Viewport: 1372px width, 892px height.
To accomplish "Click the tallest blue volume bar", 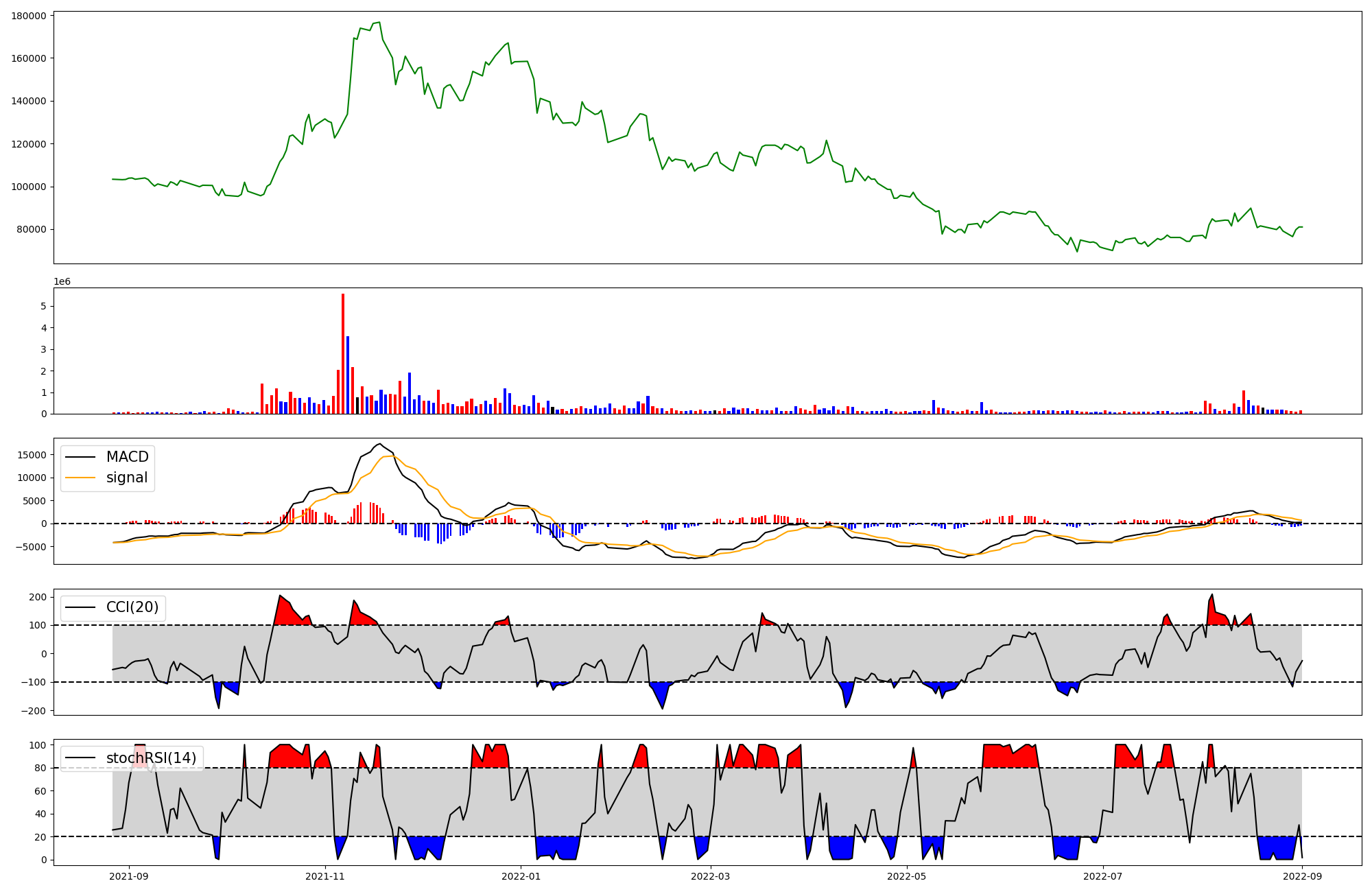I will (x=348, y=374).
